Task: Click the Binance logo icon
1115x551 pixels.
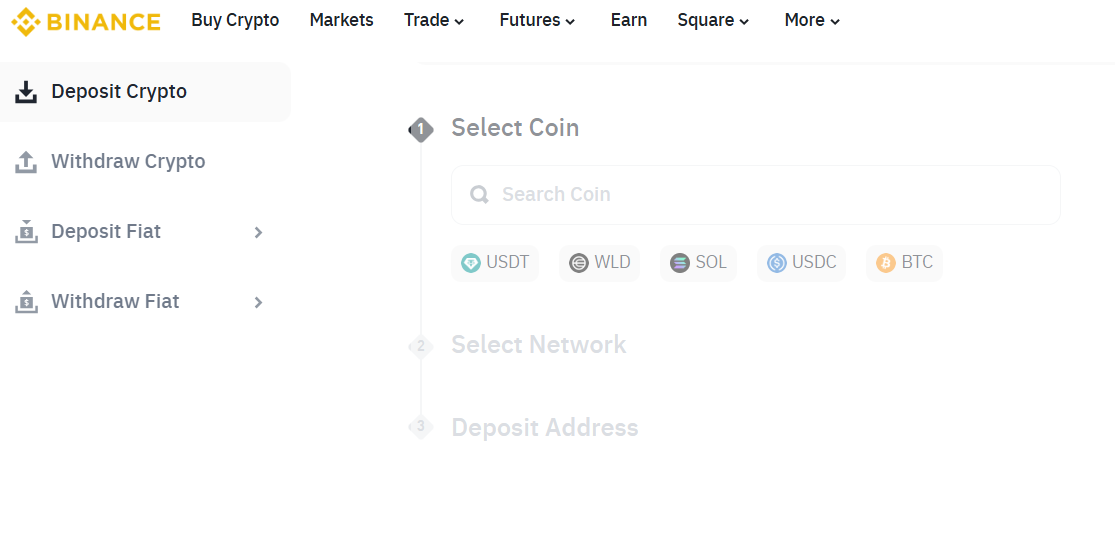Action: tap(25, 21)
